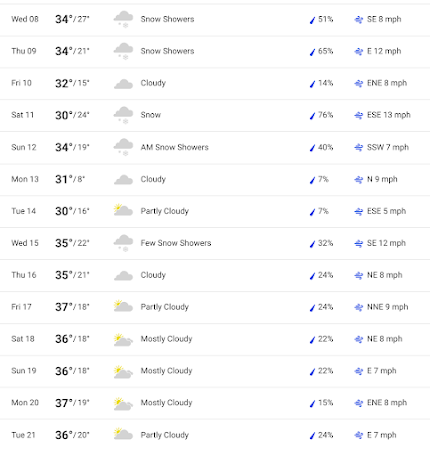Image resolution: width=430 pixels, height=456 pixels.
Task: Click the wind icon beside NNE 9 mph
Action: [x=359, y=307]
